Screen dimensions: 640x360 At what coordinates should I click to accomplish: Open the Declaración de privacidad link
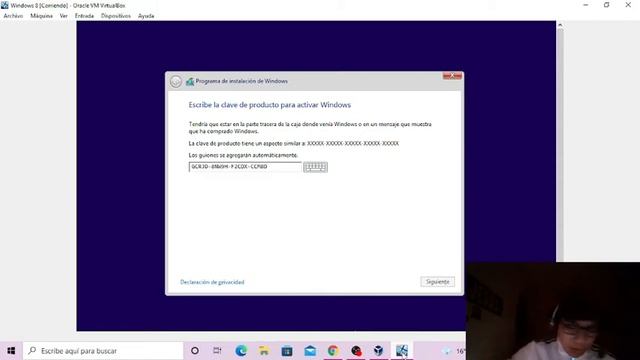[212, 282]
